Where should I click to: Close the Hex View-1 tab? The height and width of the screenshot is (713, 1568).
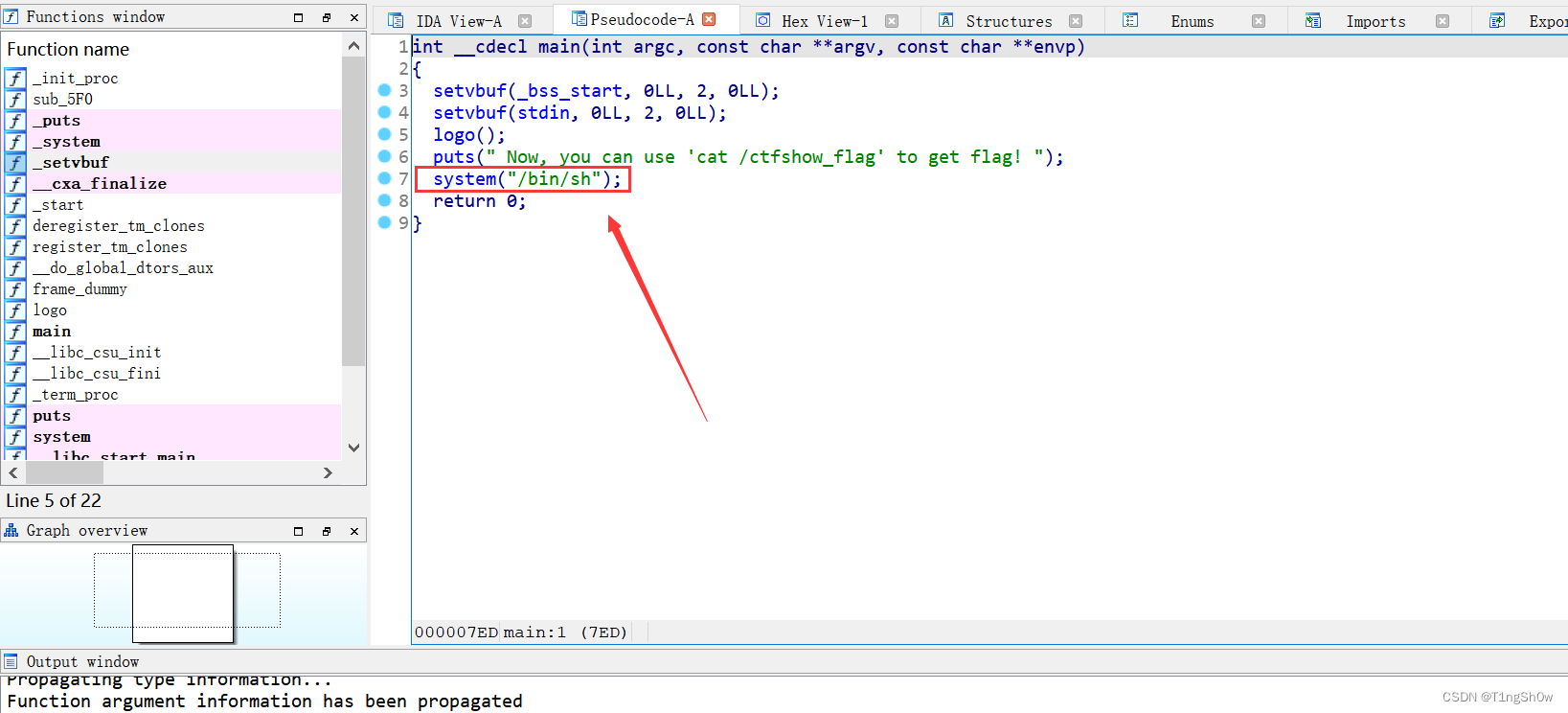pos(892,21)
